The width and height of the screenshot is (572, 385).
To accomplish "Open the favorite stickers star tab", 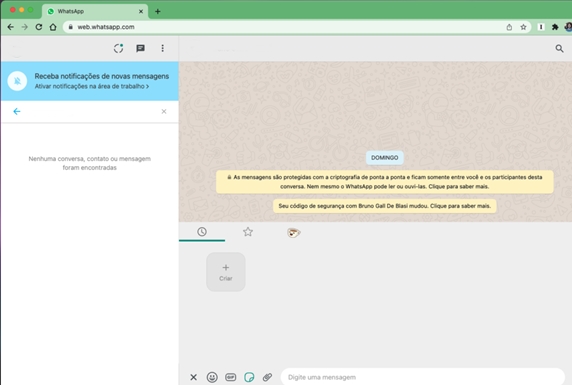I will click(x=248, y=232).
